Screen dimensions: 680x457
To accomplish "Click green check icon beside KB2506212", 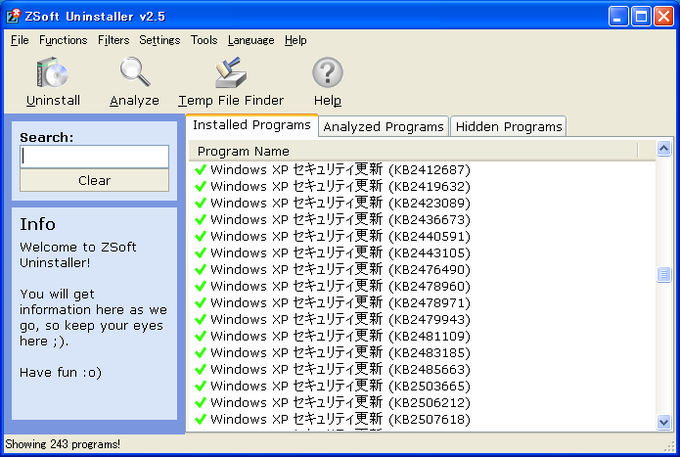I will (200, 403).
